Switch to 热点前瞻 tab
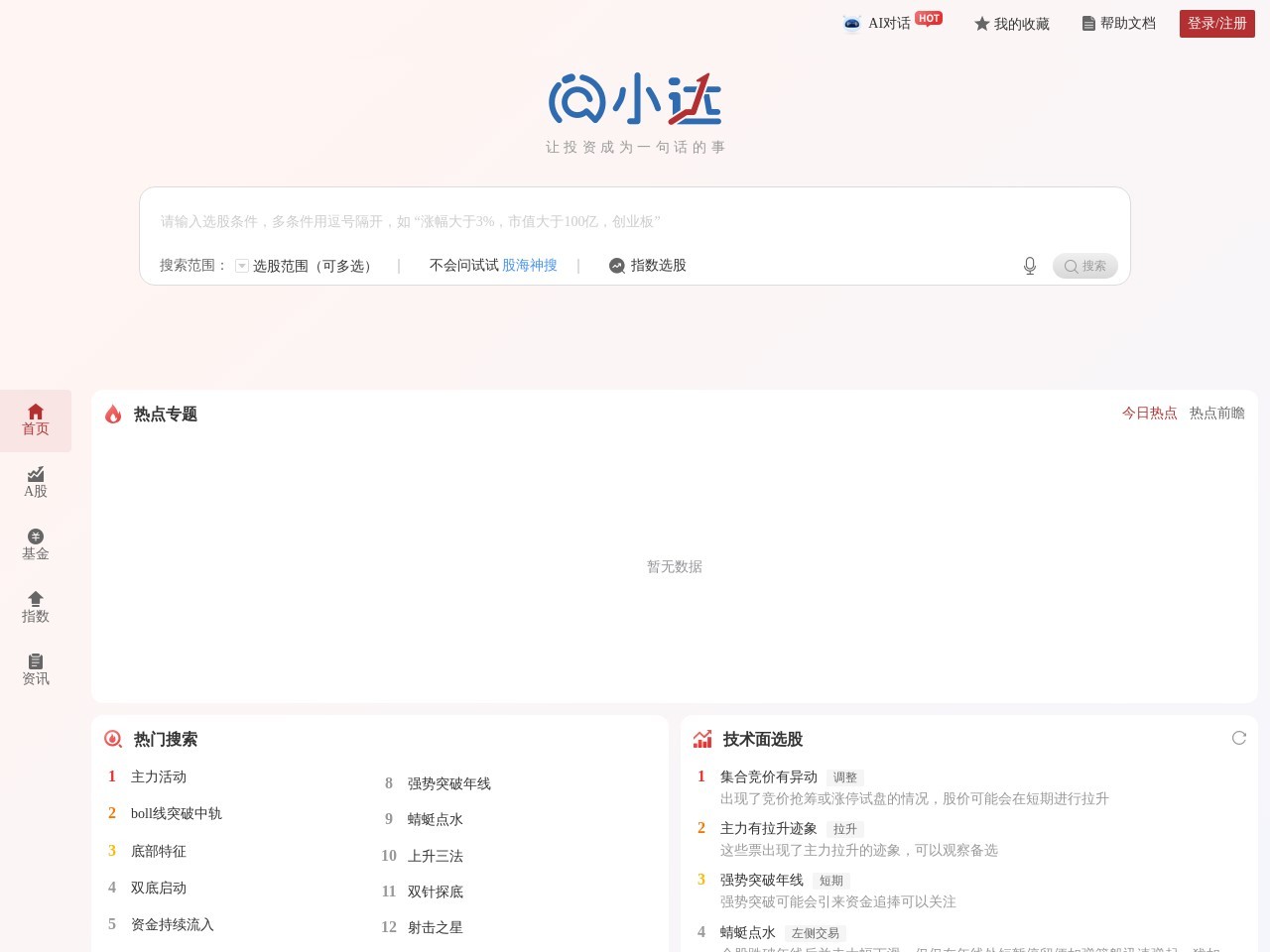 pyautogui.click(x=1216, y=414)
